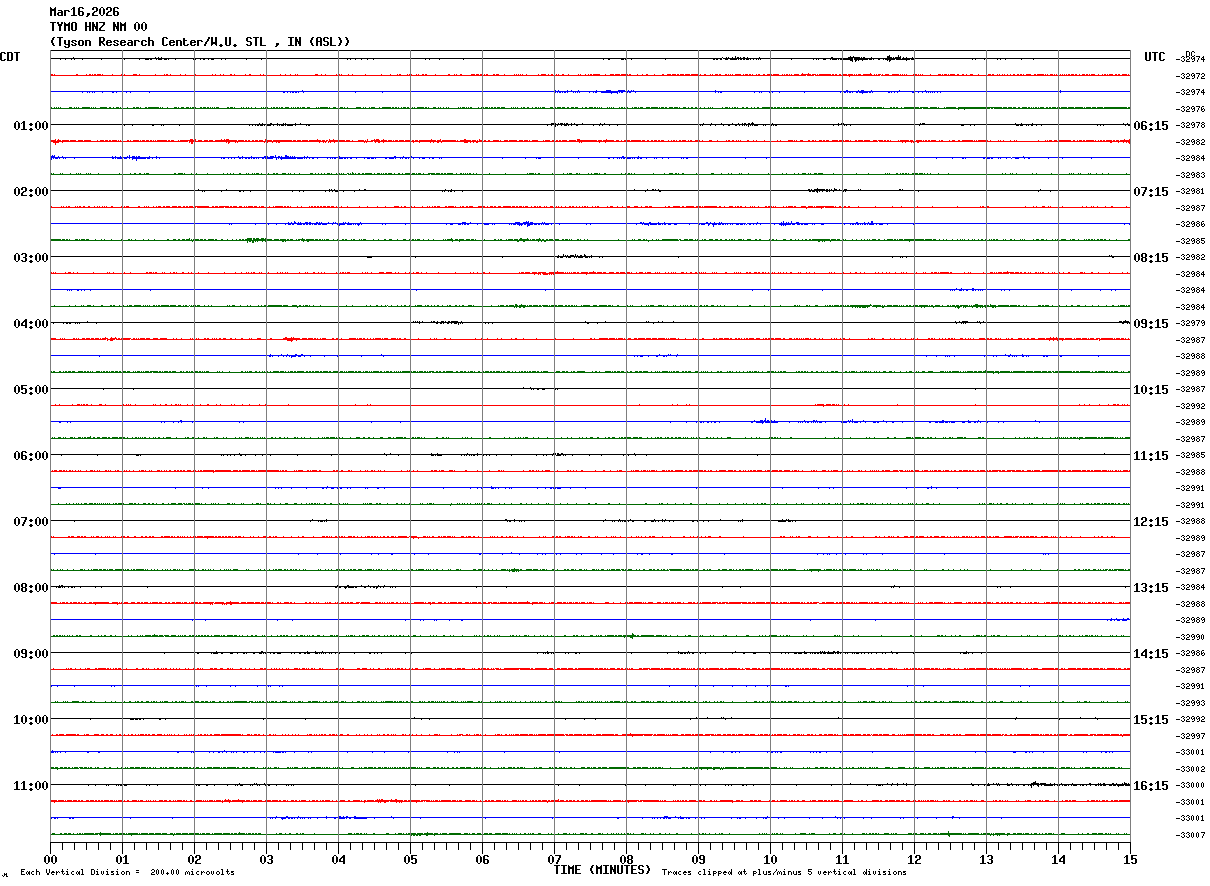Click the 07:15 UTC row label
Screen dimensions: 1210x886
tap(1151, 192)
